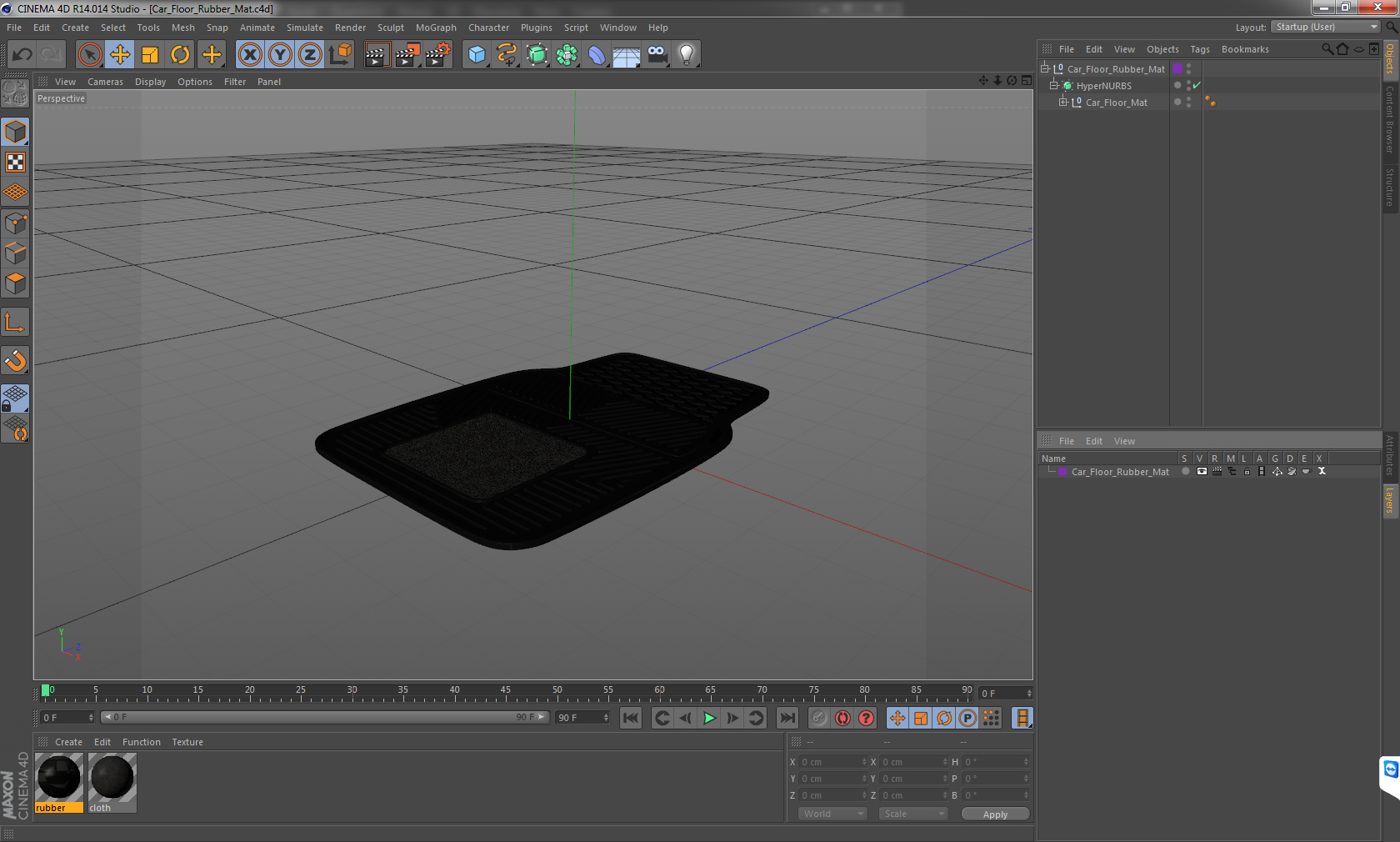Toggle Y axis lock
This screenshot has height=842, width=1400.
(x=280, y=55)
